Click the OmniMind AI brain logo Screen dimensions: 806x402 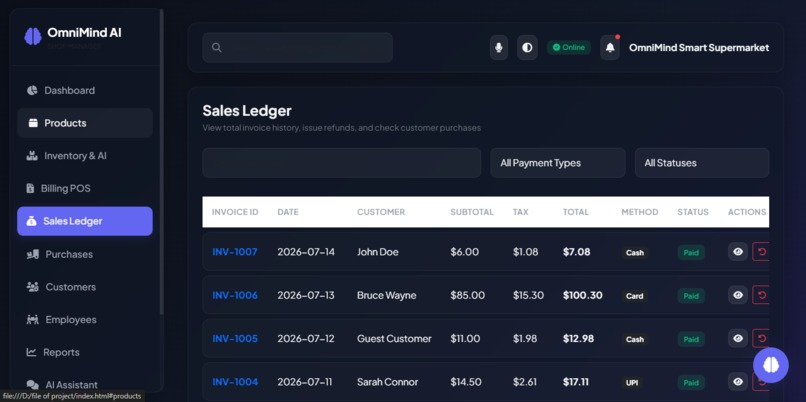pyautogui.click(x=32, y=36)
